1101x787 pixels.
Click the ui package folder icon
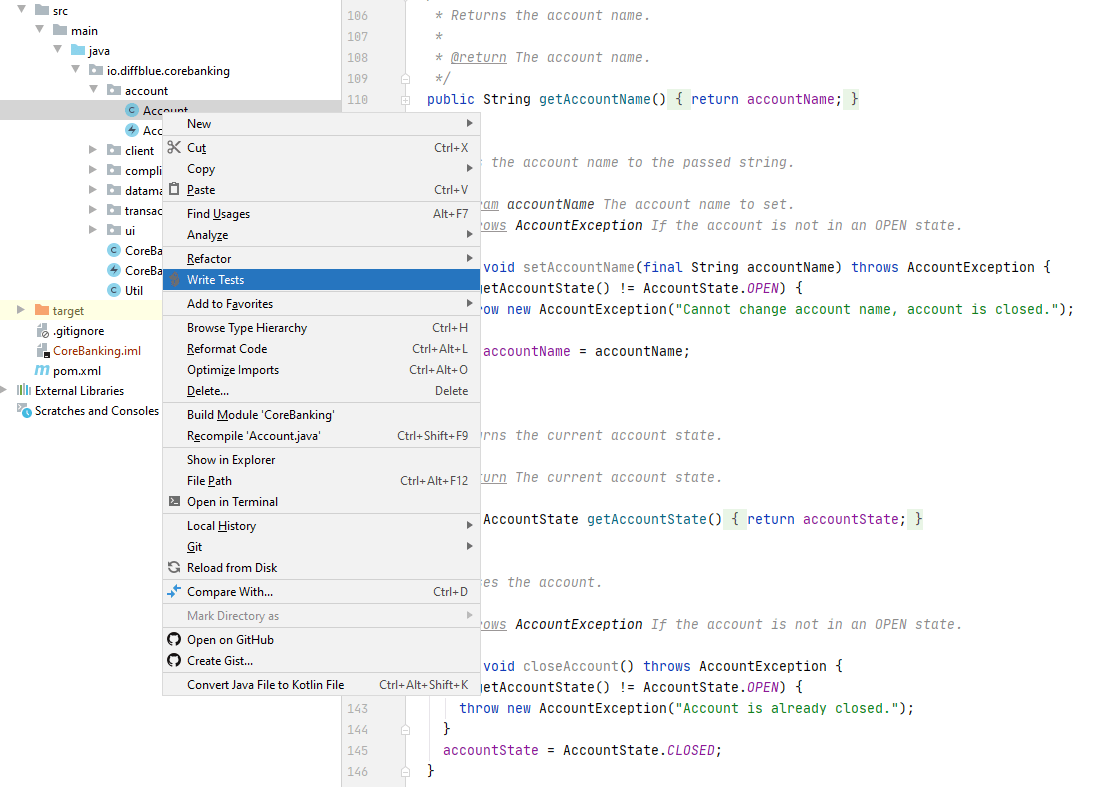tap(114, 230)
